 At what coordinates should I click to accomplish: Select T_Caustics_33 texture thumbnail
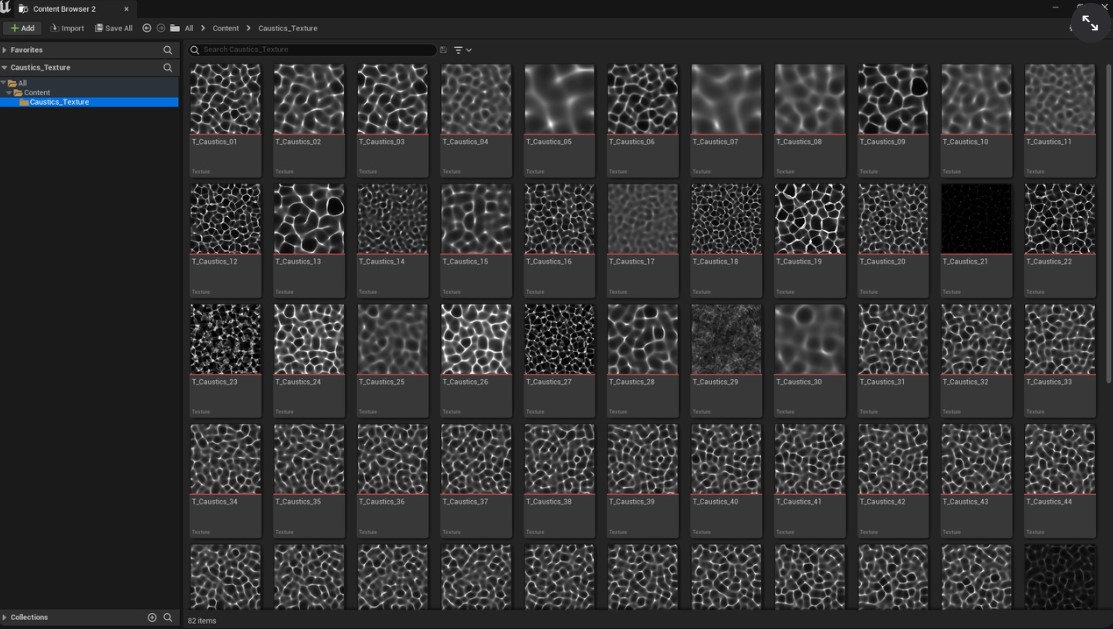click(x=1060, y=339)
